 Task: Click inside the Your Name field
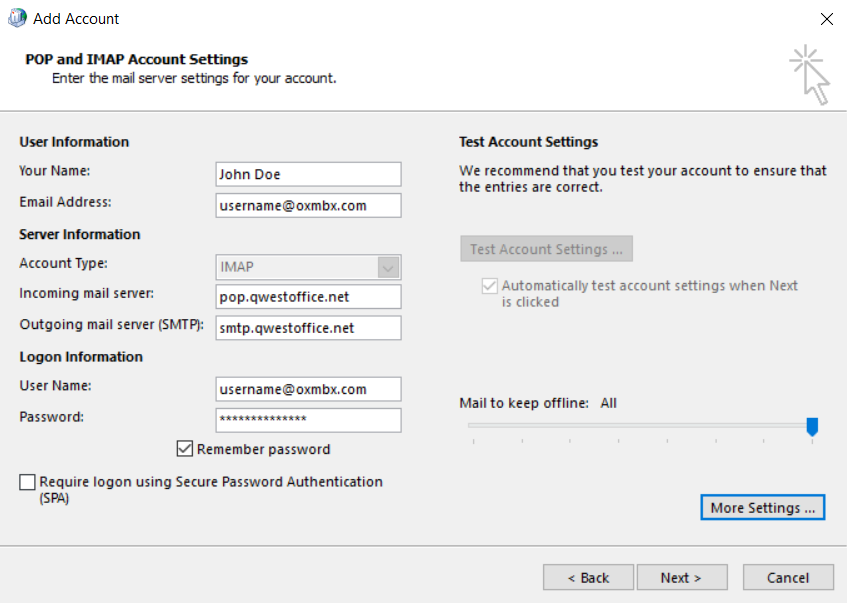(307, 173)
